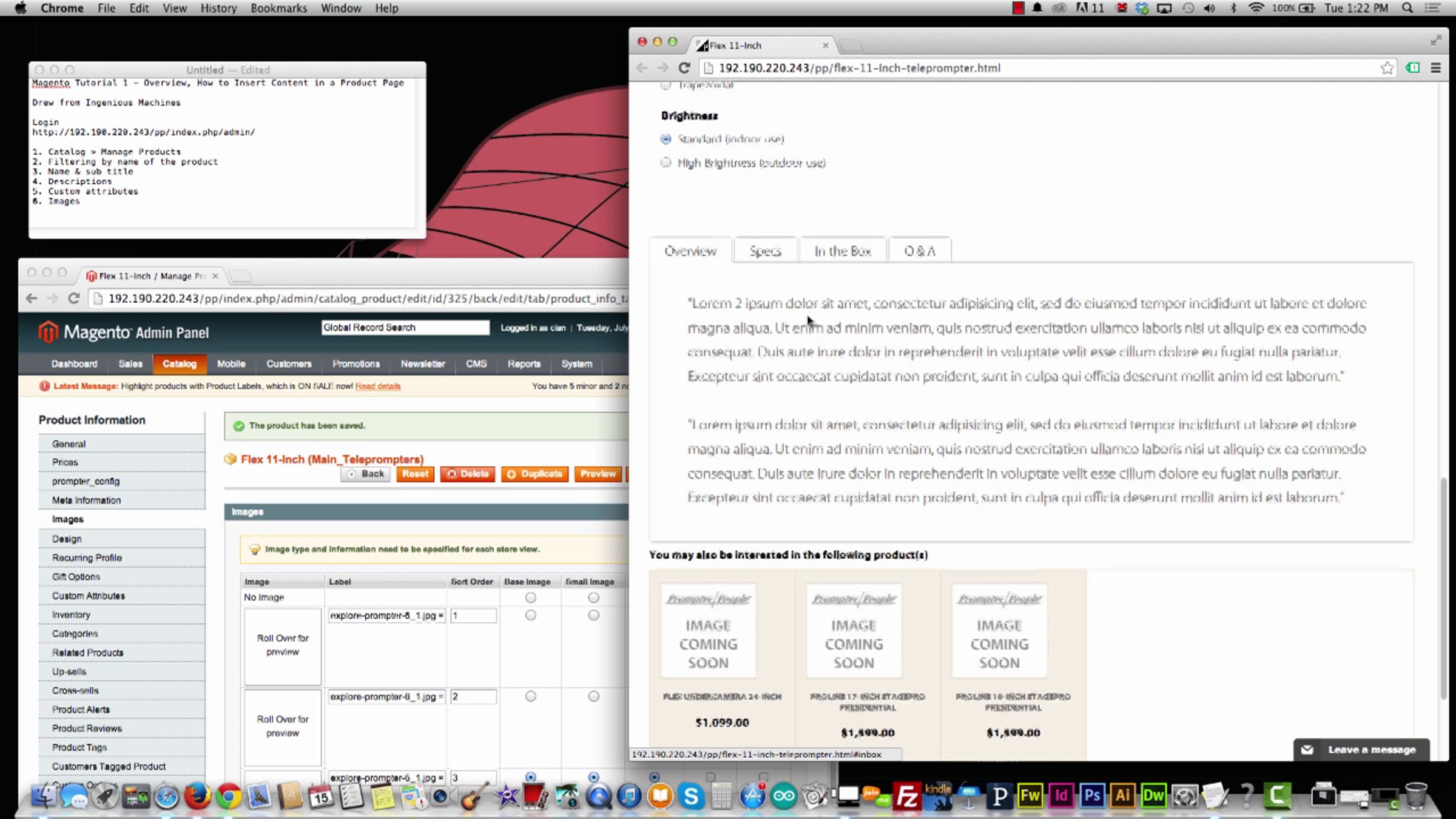1456x819 pixels.
Task: Select Standard (indoor use) brightness option
Action: (666, 139)
